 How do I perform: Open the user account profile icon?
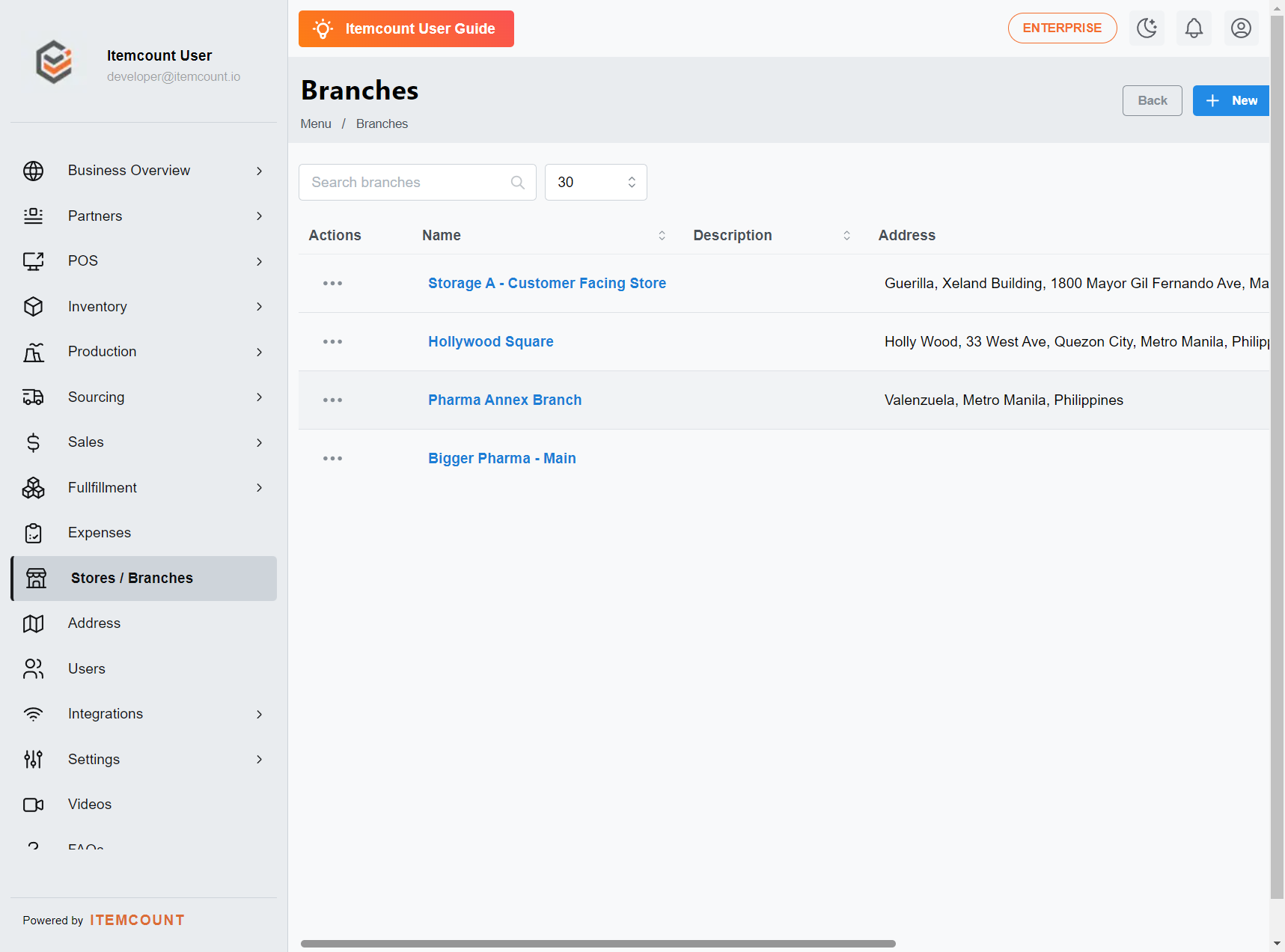(1241, 28)
